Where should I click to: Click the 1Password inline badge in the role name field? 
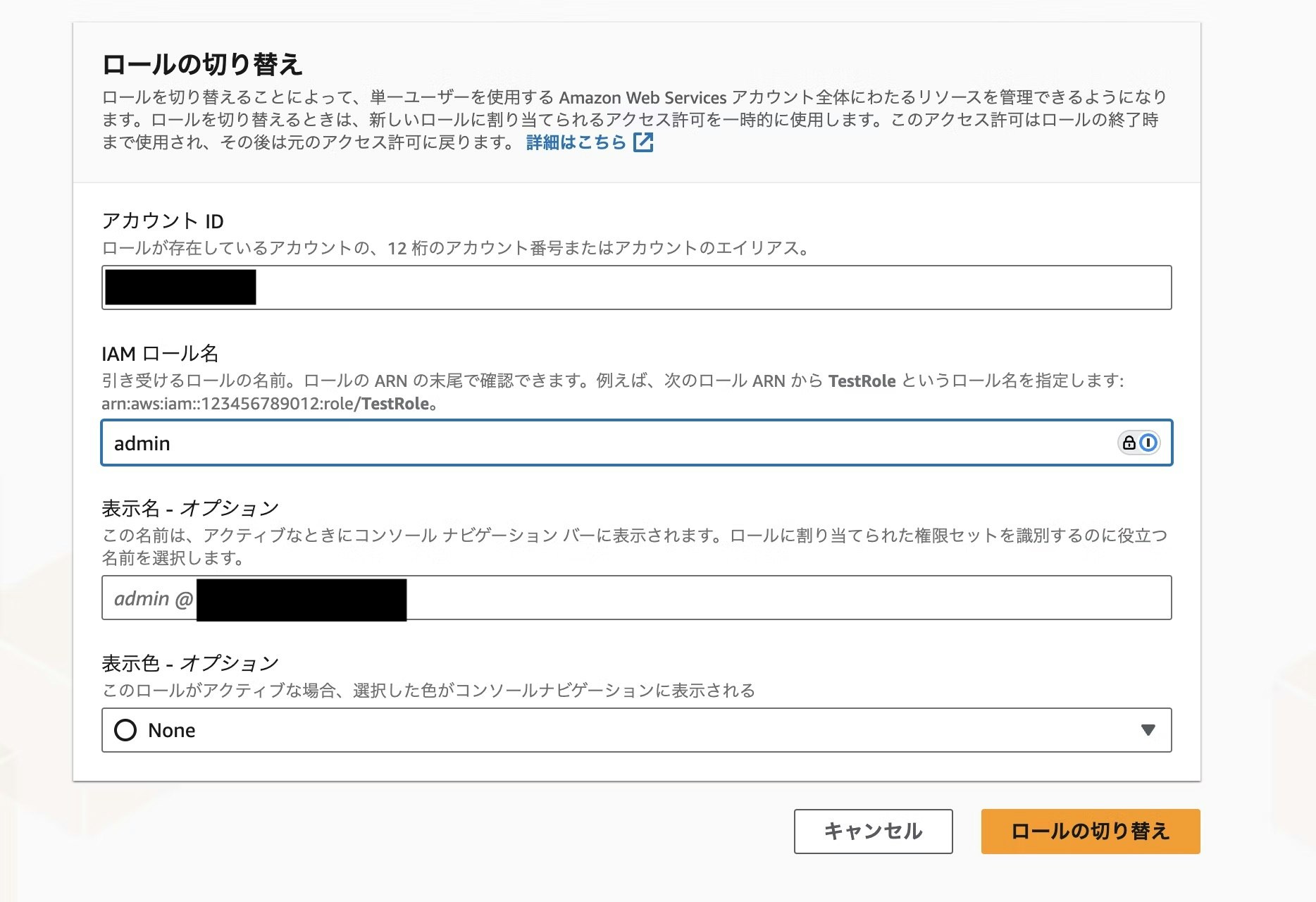(x=1147, y=443)
